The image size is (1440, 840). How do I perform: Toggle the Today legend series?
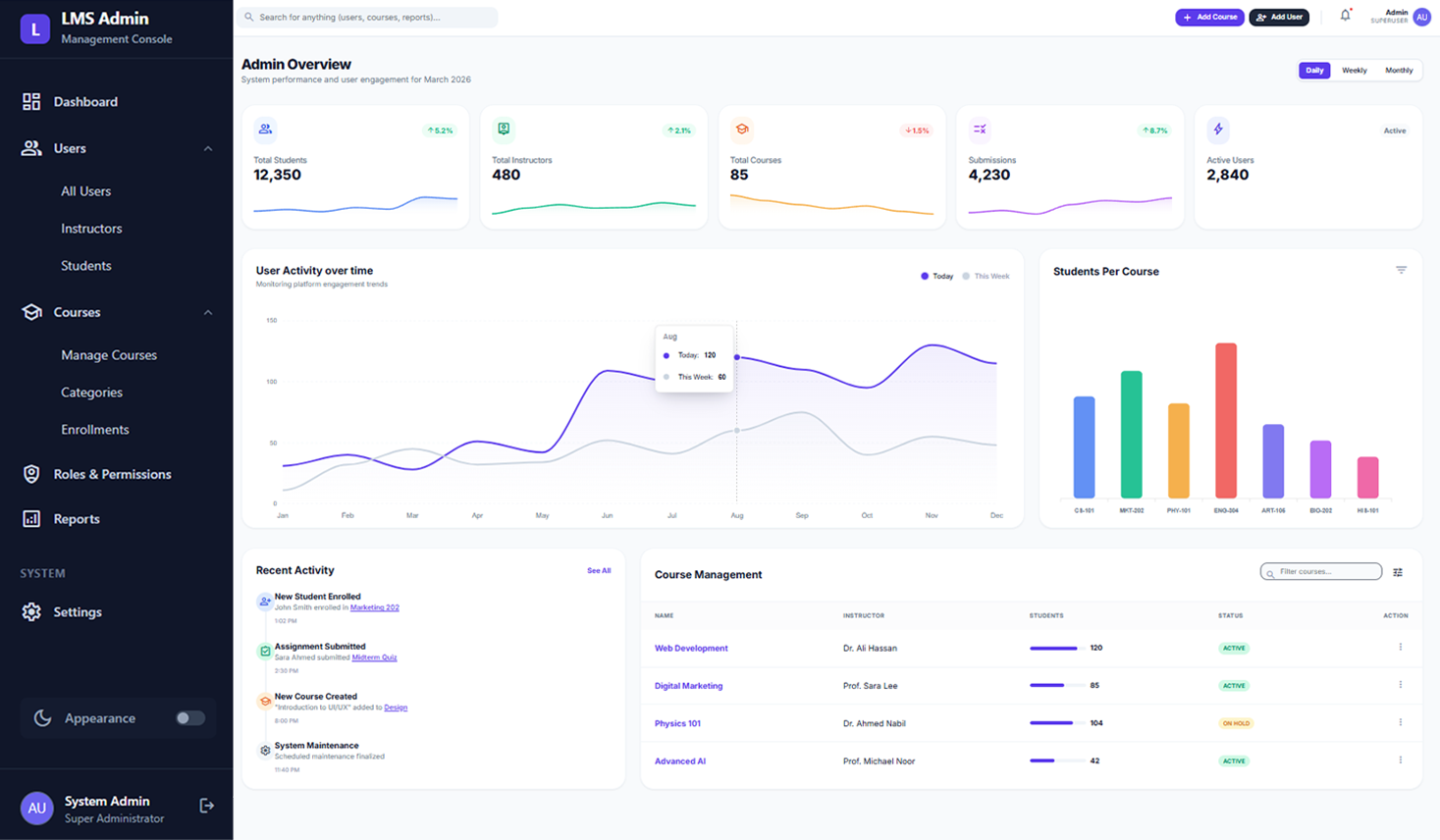coord(937,277)
